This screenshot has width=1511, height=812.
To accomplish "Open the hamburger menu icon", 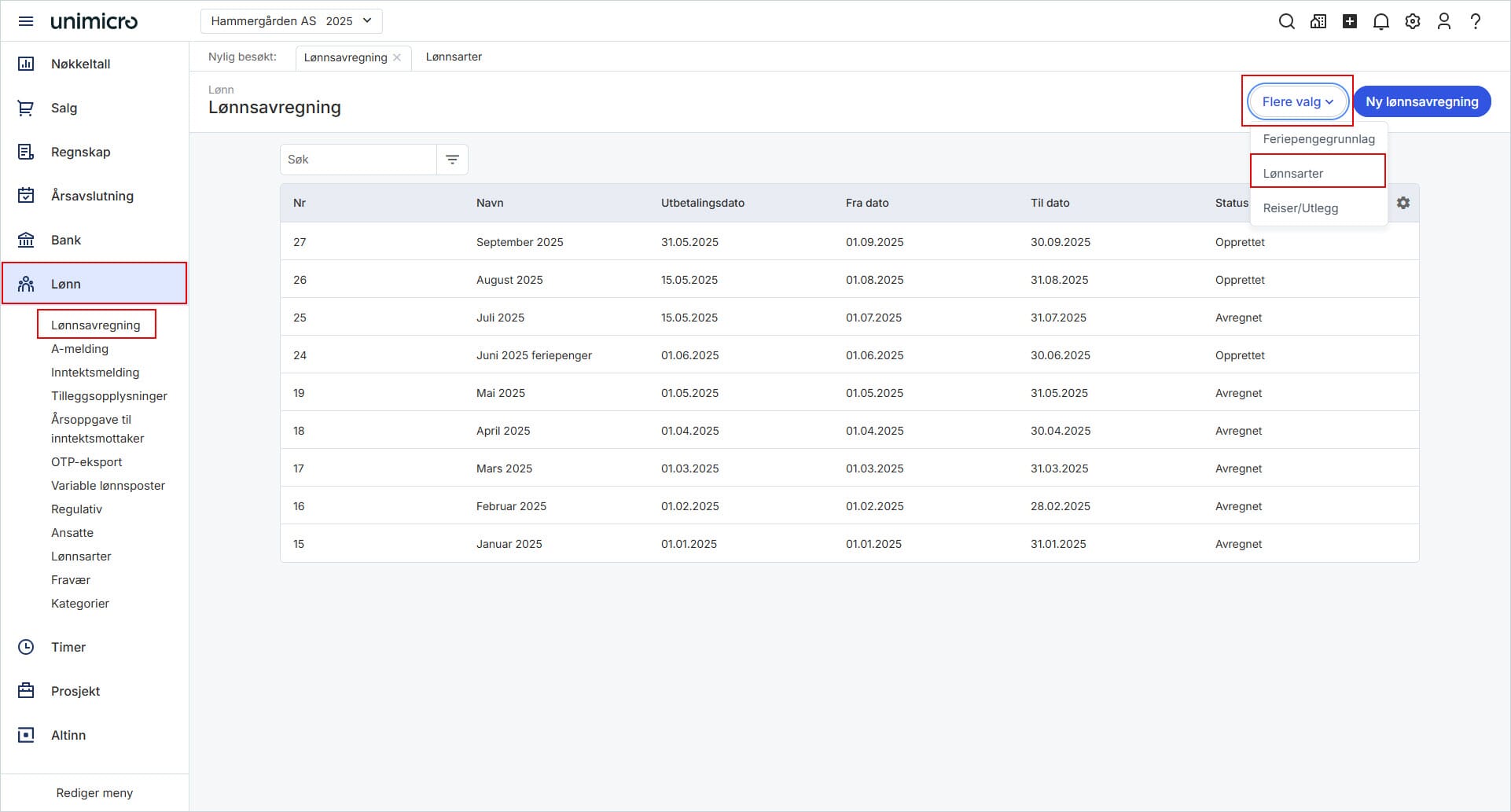I will [26, 21].
